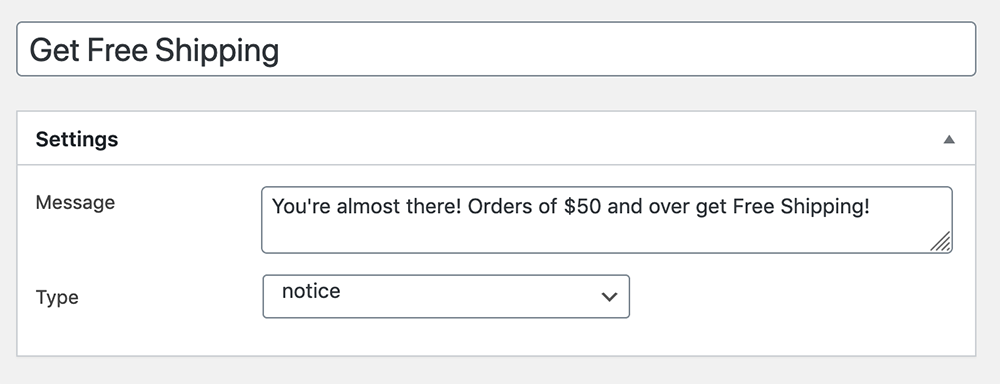Place cursor on the $50 text in Message

(582, 207)
